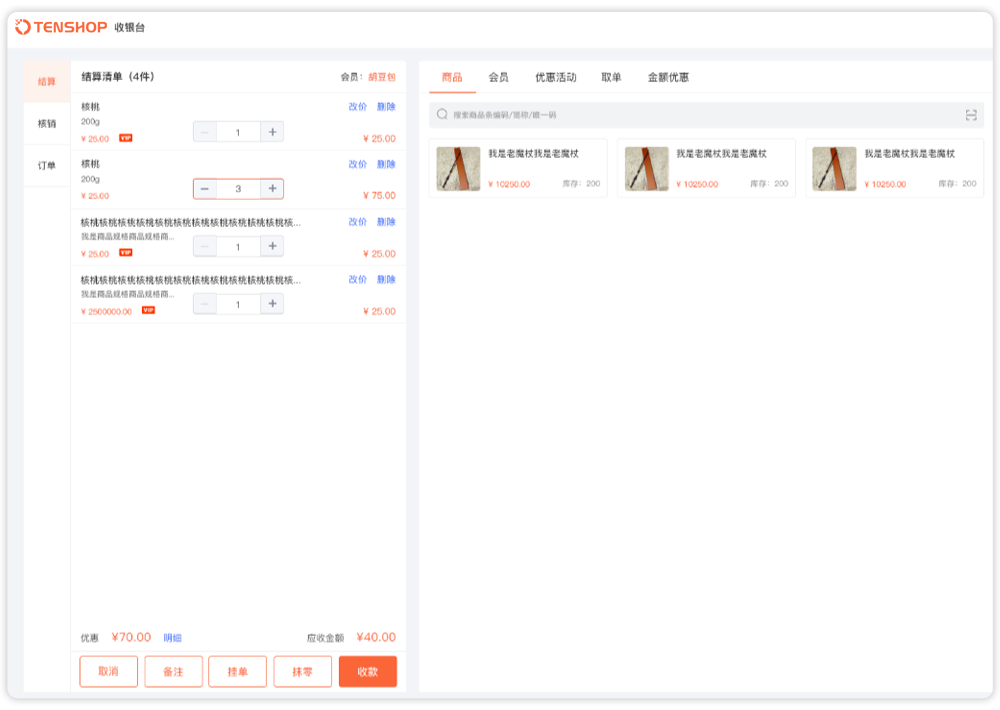
Task: Click the barcode scan icon in search bar
Action: point(971,115)
